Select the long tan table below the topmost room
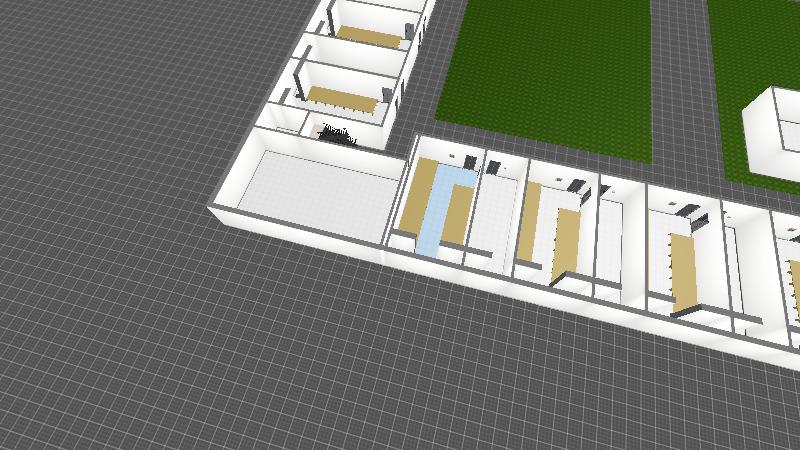The image size is (800, 450). click(340, 98)
